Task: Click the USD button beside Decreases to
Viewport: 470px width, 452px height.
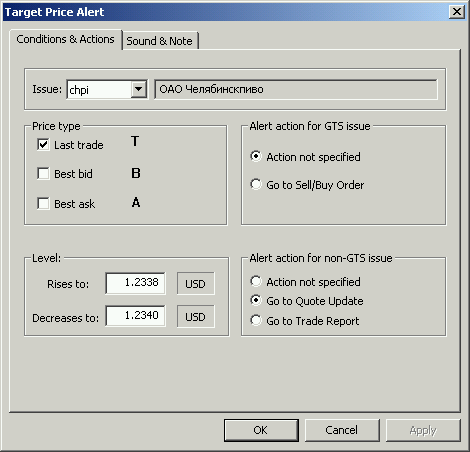Action: [x=196, y=316]
